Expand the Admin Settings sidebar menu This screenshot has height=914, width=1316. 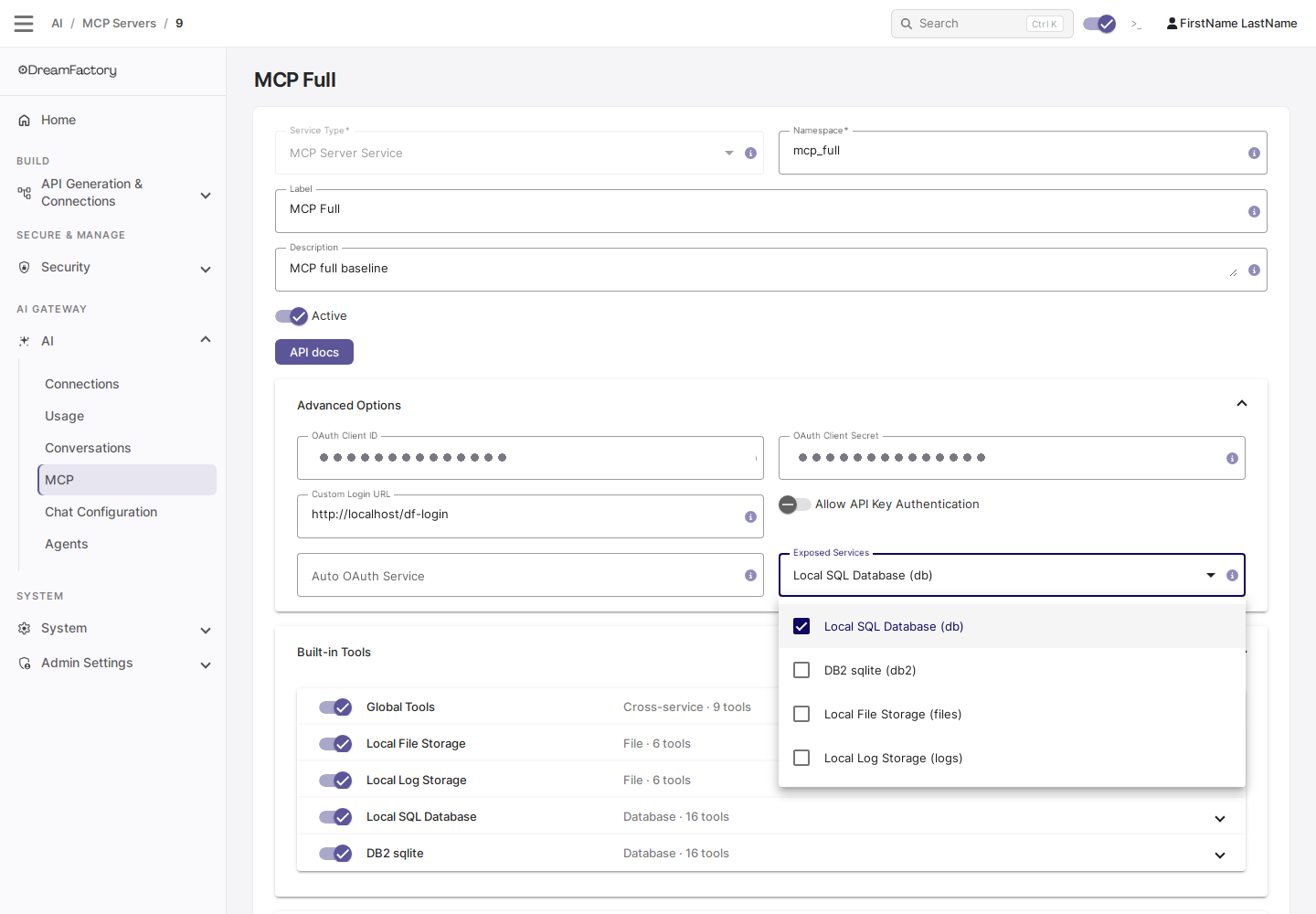[x=206, y=665]
